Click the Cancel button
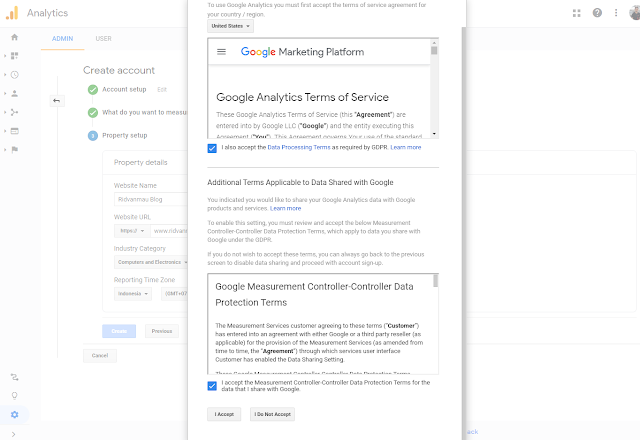 [100, 356]
